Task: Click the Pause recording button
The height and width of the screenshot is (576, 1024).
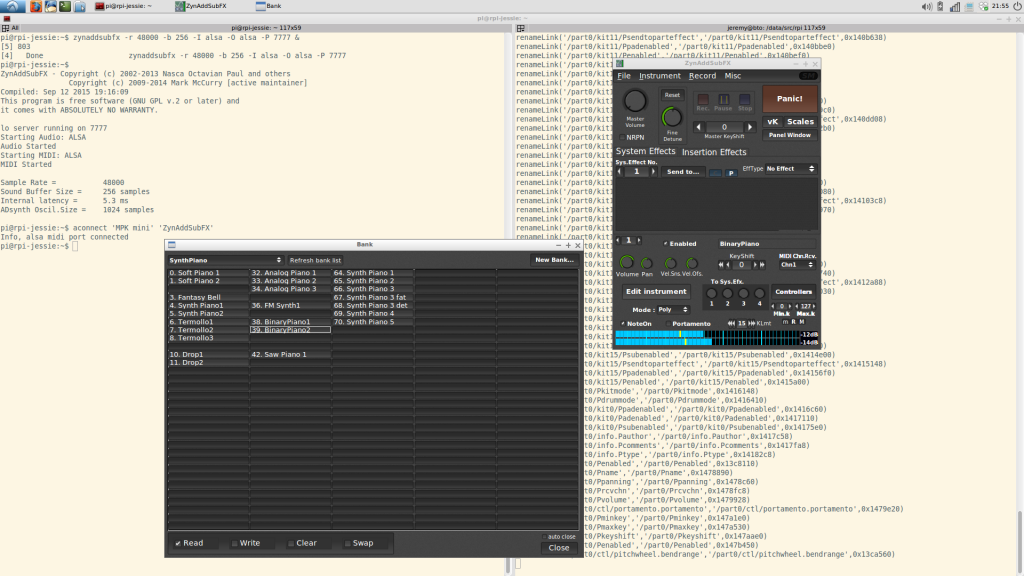Action: [x=724, y=100]
